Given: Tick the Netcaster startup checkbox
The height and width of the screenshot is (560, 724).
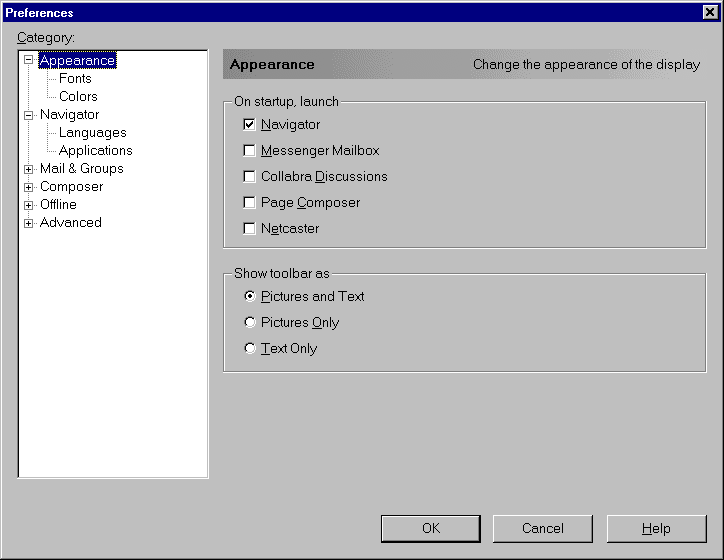Looking at the screenshot, I should (250, 229).
